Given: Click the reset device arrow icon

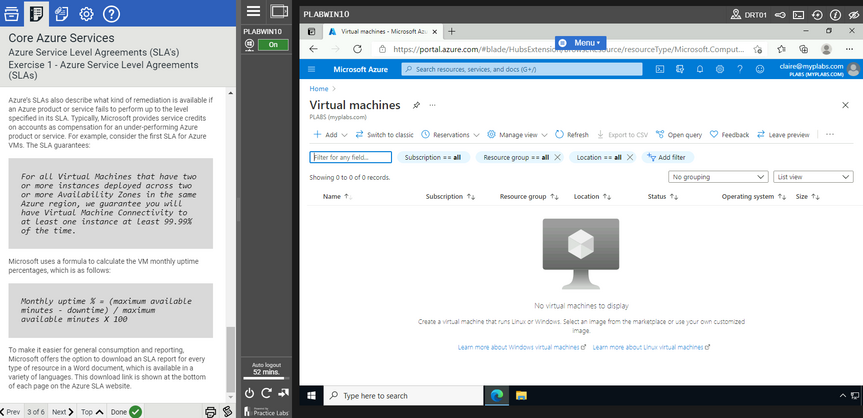Looking at the screenshot, I should pos(284,393).
